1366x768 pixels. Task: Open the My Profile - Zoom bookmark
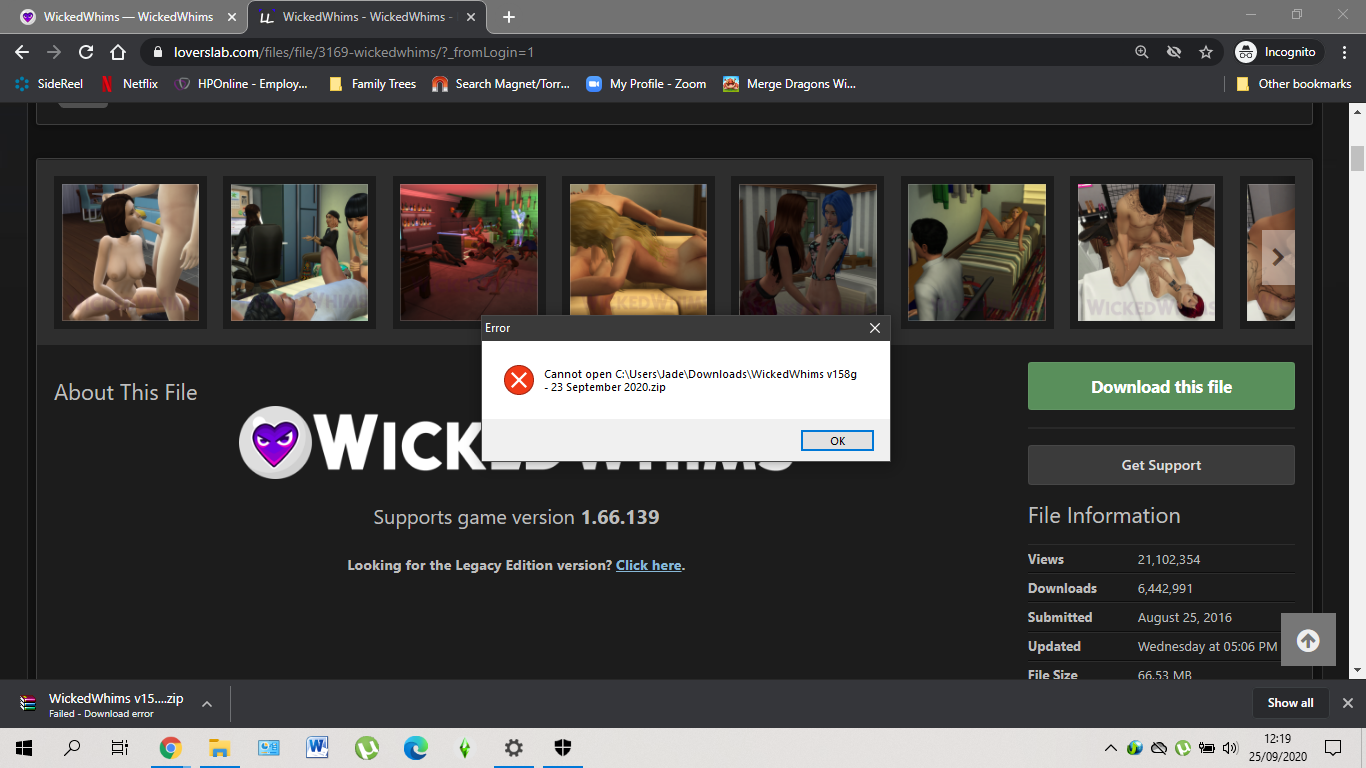646,84
